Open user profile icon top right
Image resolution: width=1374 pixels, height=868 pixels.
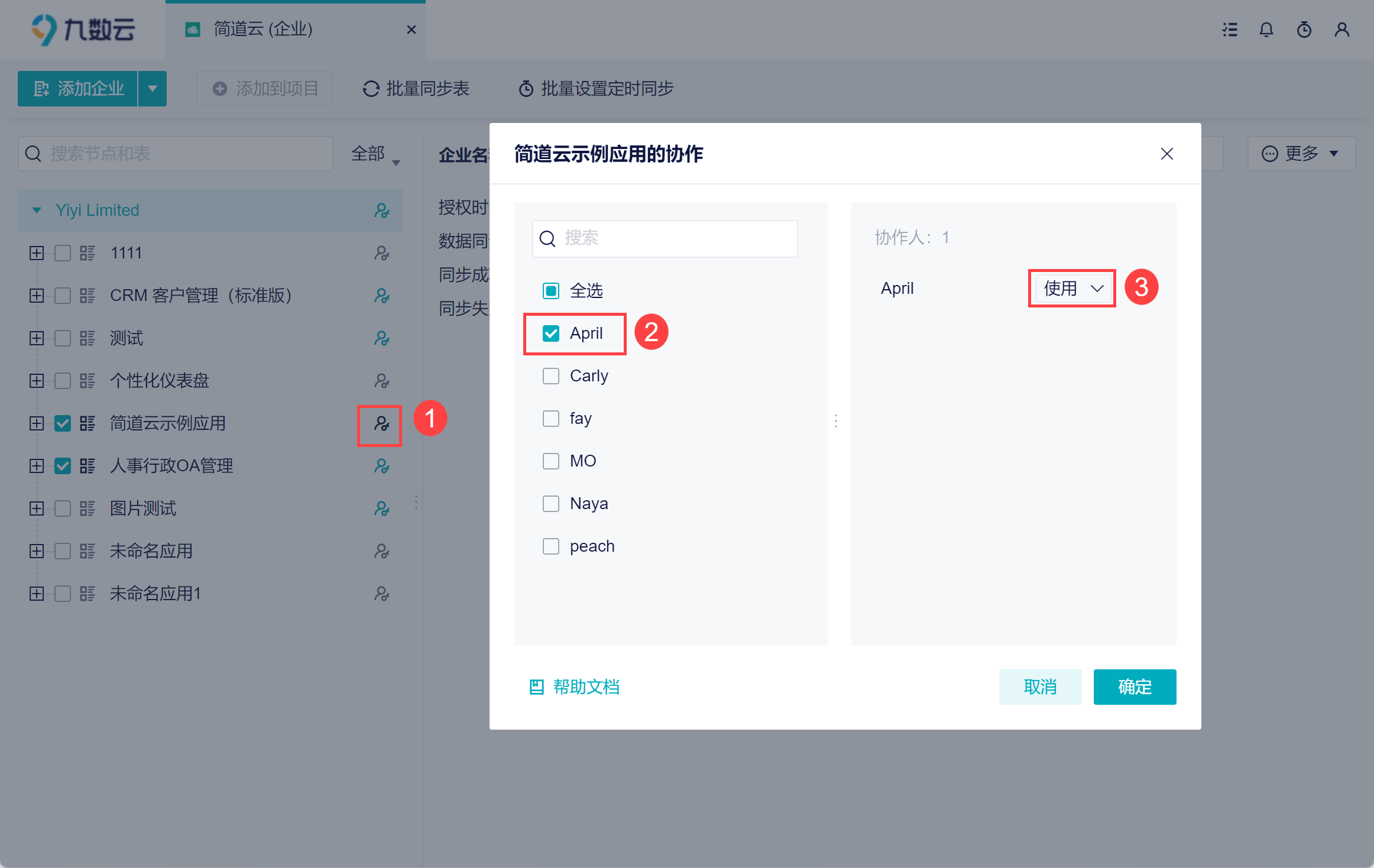click(x=1341, y=30)
